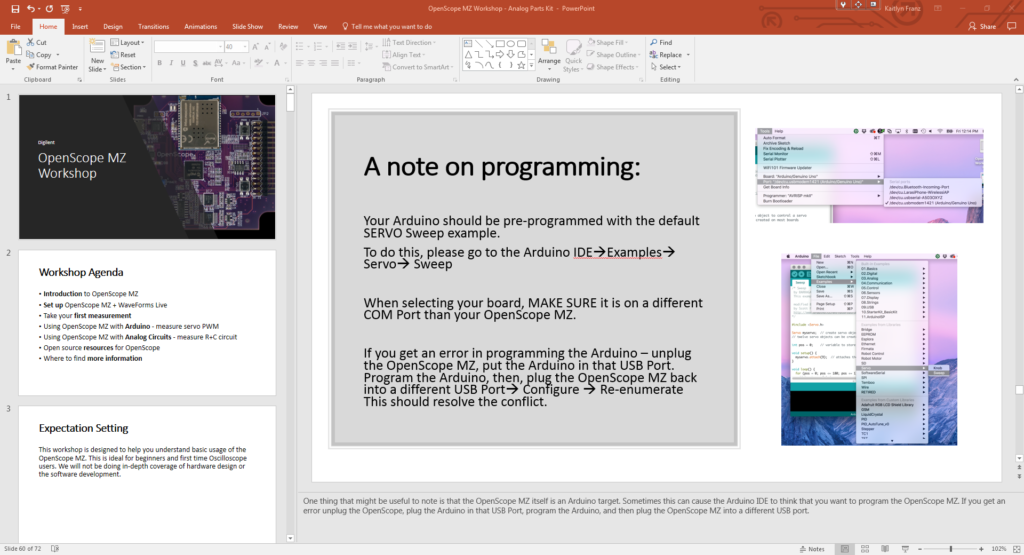Viewport: 1024px width, 555px height.
Task: Toggle Notes pane in status bar
Action: point(812,549)
